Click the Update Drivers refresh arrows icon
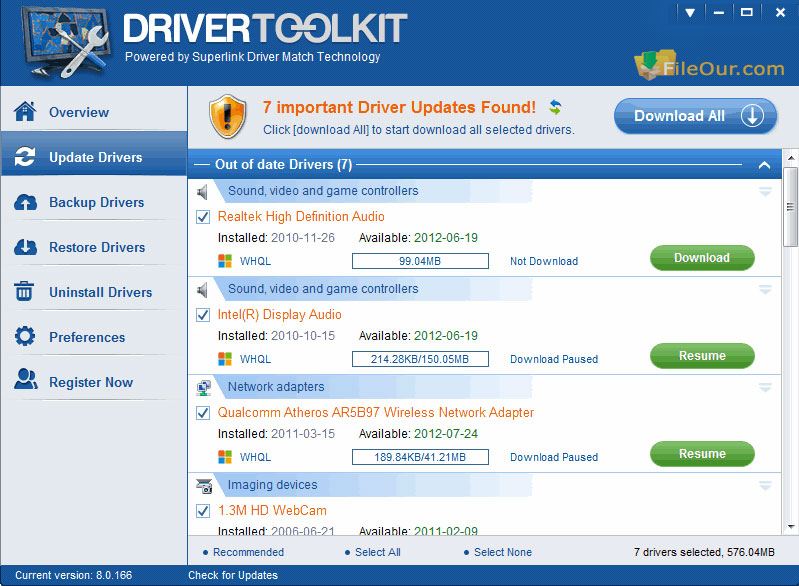Viewport: 799px width, 586px height. click(25, 156)
